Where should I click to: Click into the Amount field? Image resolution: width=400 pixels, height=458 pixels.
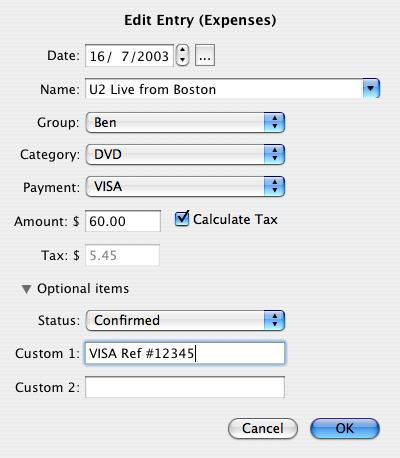tap(123, 221)
